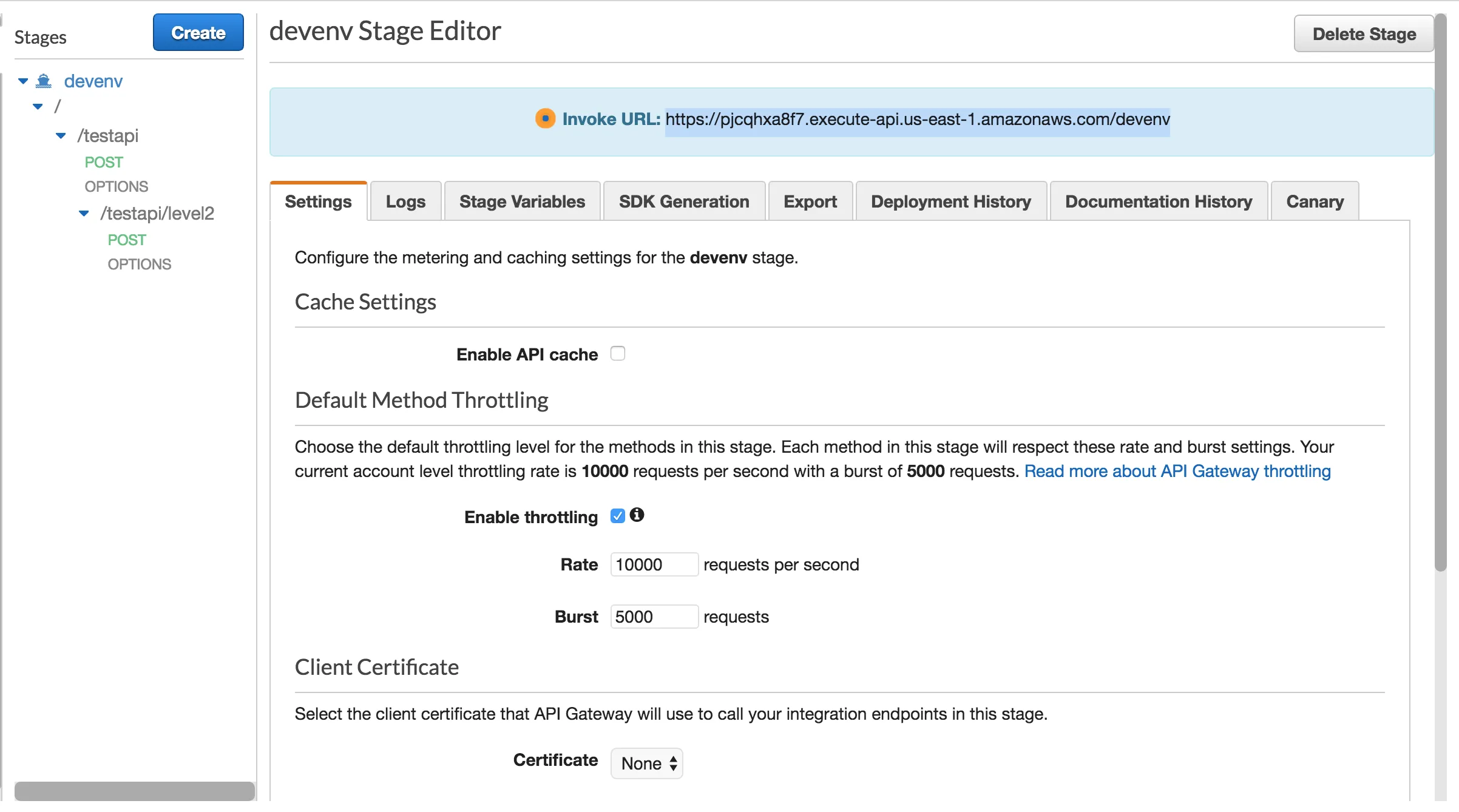Screen dimensions: 1459x812
Task: Click the orange Invoke URL indicator icon
Action: tap(545, 118)
